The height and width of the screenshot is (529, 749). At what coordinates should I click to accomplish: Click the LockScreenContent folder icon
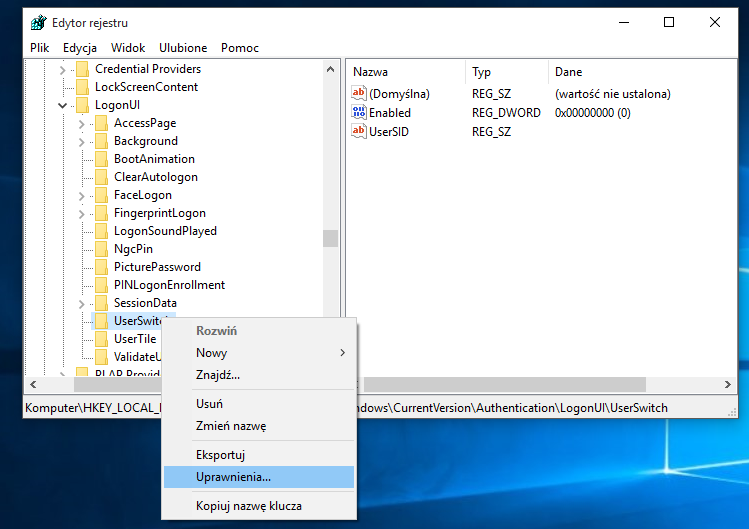83,87
